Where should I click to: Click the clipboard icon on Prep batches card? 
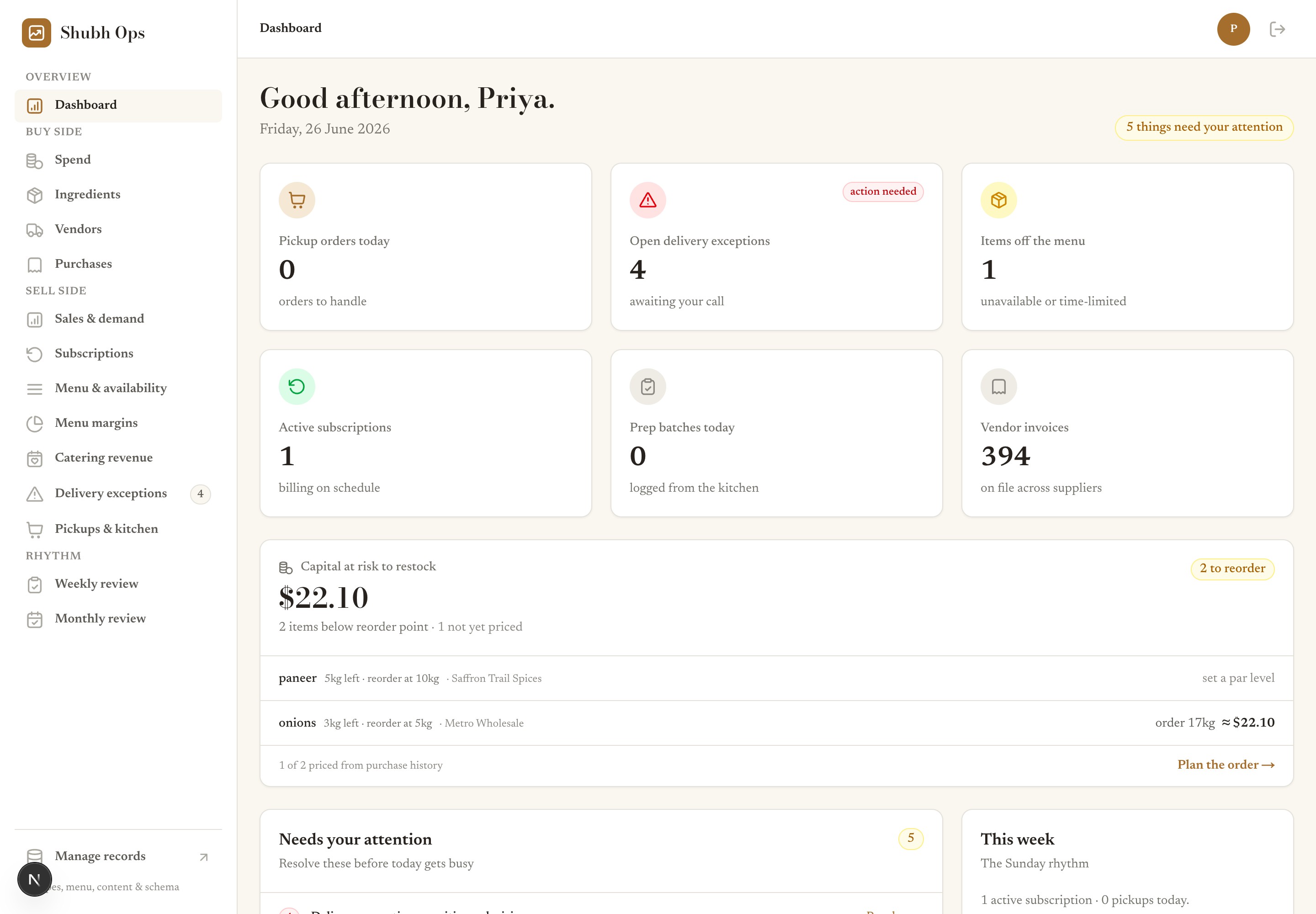point(647,387)
